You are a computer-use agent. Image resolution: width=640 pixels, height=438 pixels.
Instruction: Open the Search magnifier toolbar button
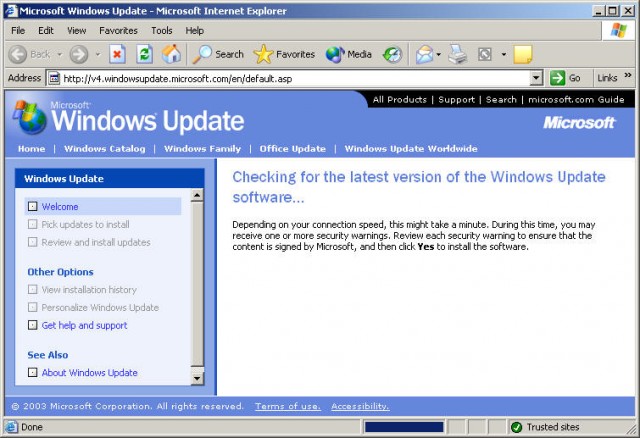pos(218,54)
